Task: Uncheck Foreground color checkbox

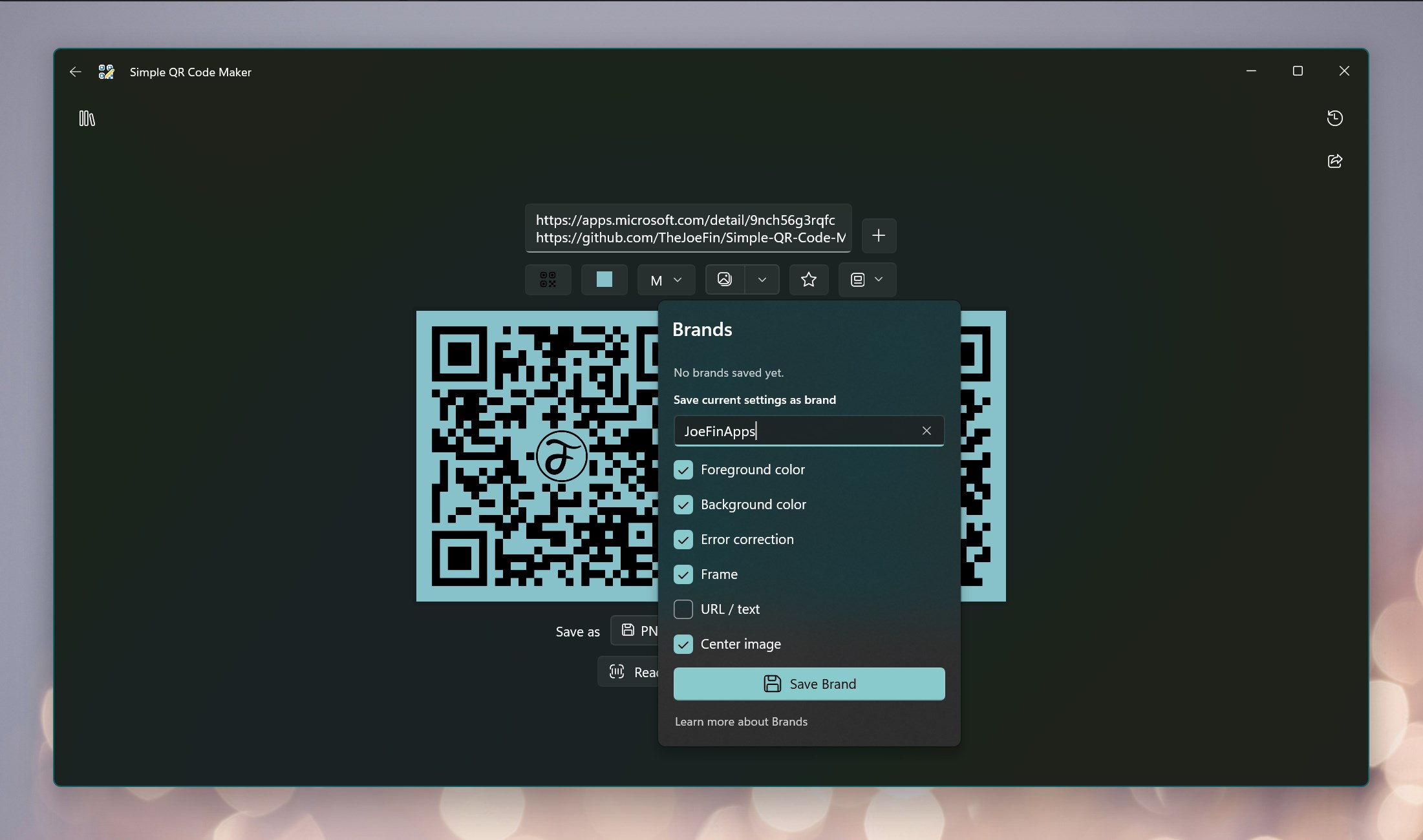Action: [x=683, y=470]
